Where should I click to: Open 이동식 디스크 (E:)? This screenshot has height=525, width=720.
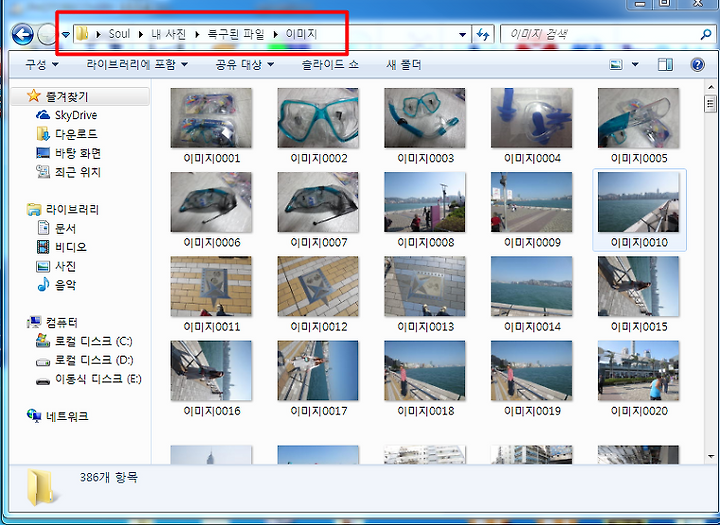point(98,379)
